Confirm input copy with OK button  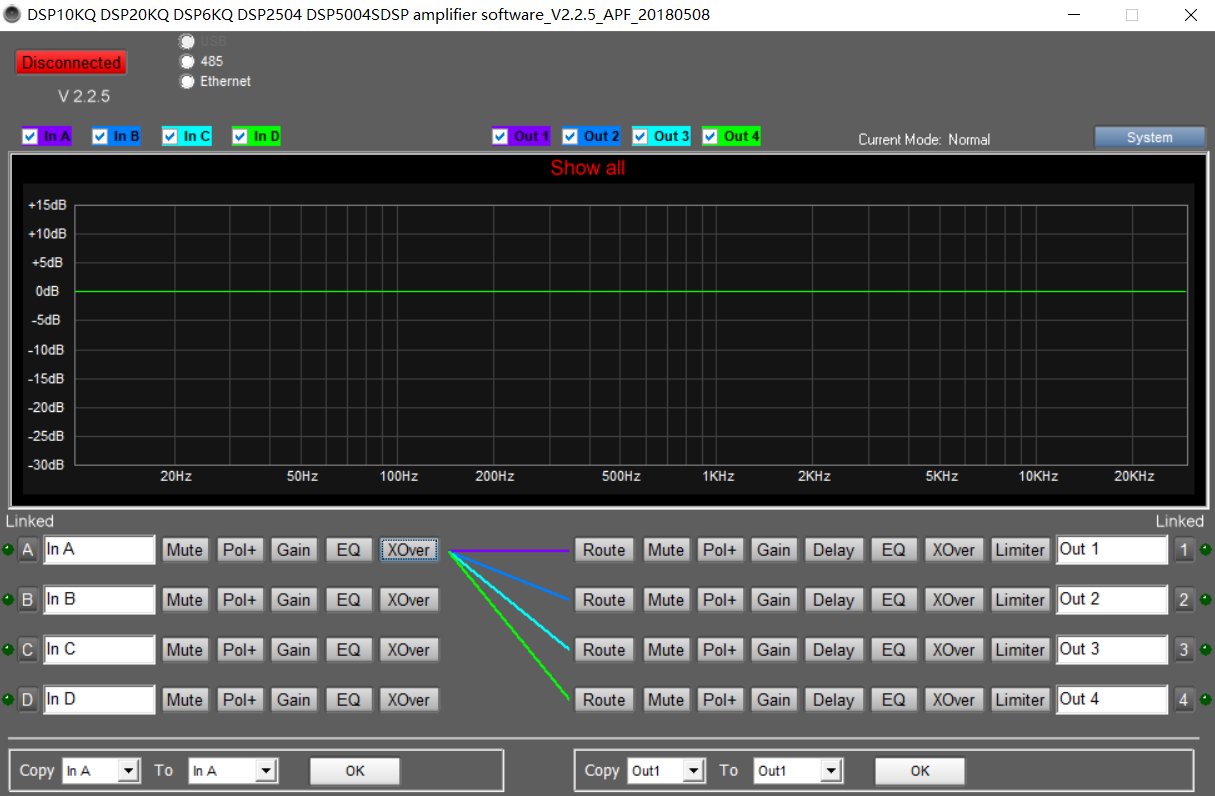coord(355,771)
